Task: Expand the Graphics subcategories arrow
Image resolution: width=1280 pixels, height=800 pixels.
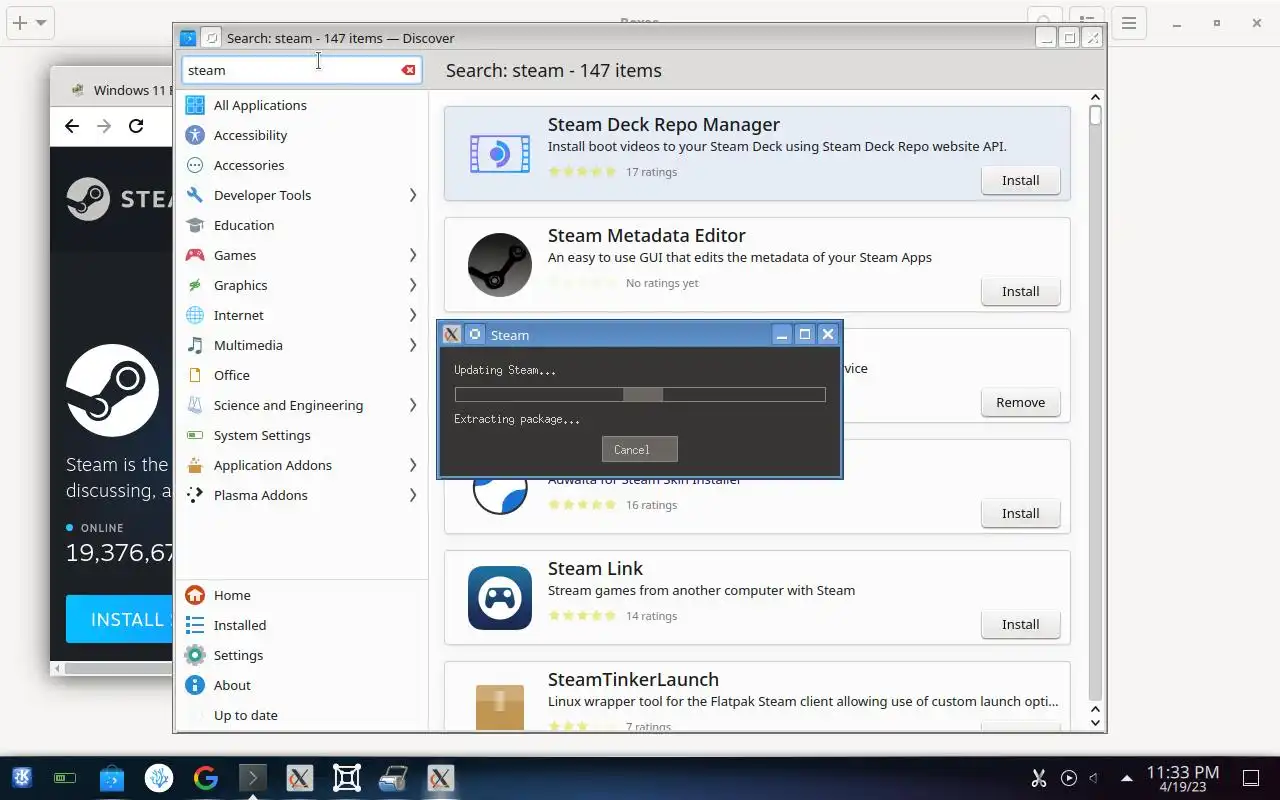Action: [x=412, y=285]
